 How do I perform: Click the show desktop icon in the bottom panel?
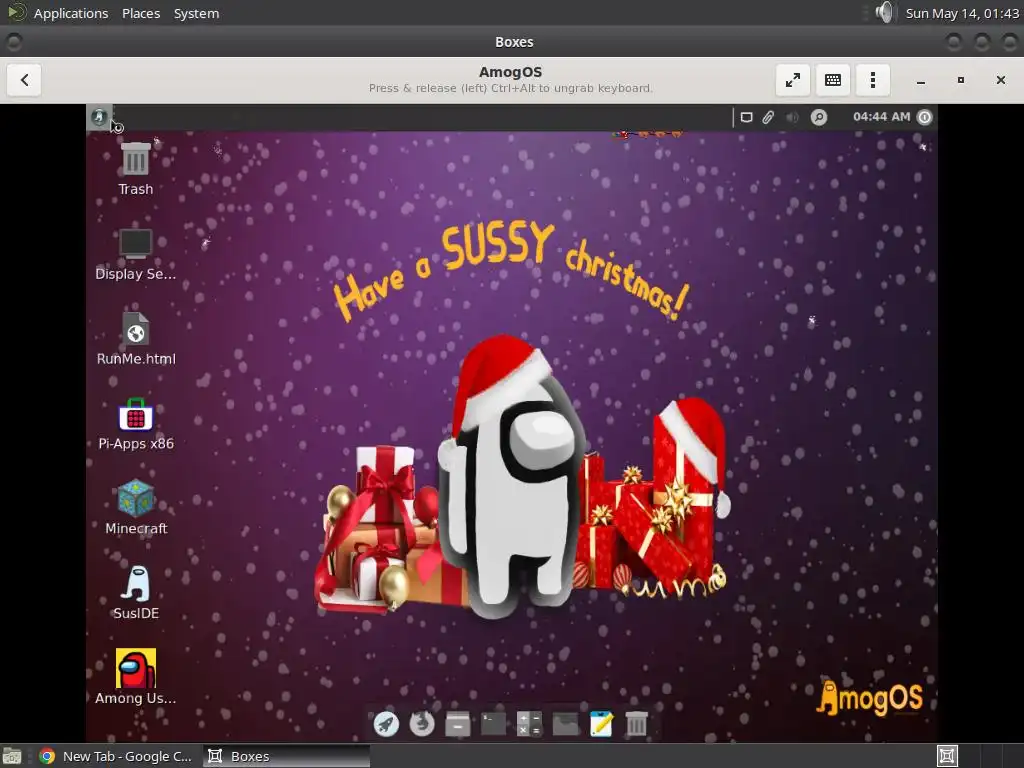tap(12, 756)
